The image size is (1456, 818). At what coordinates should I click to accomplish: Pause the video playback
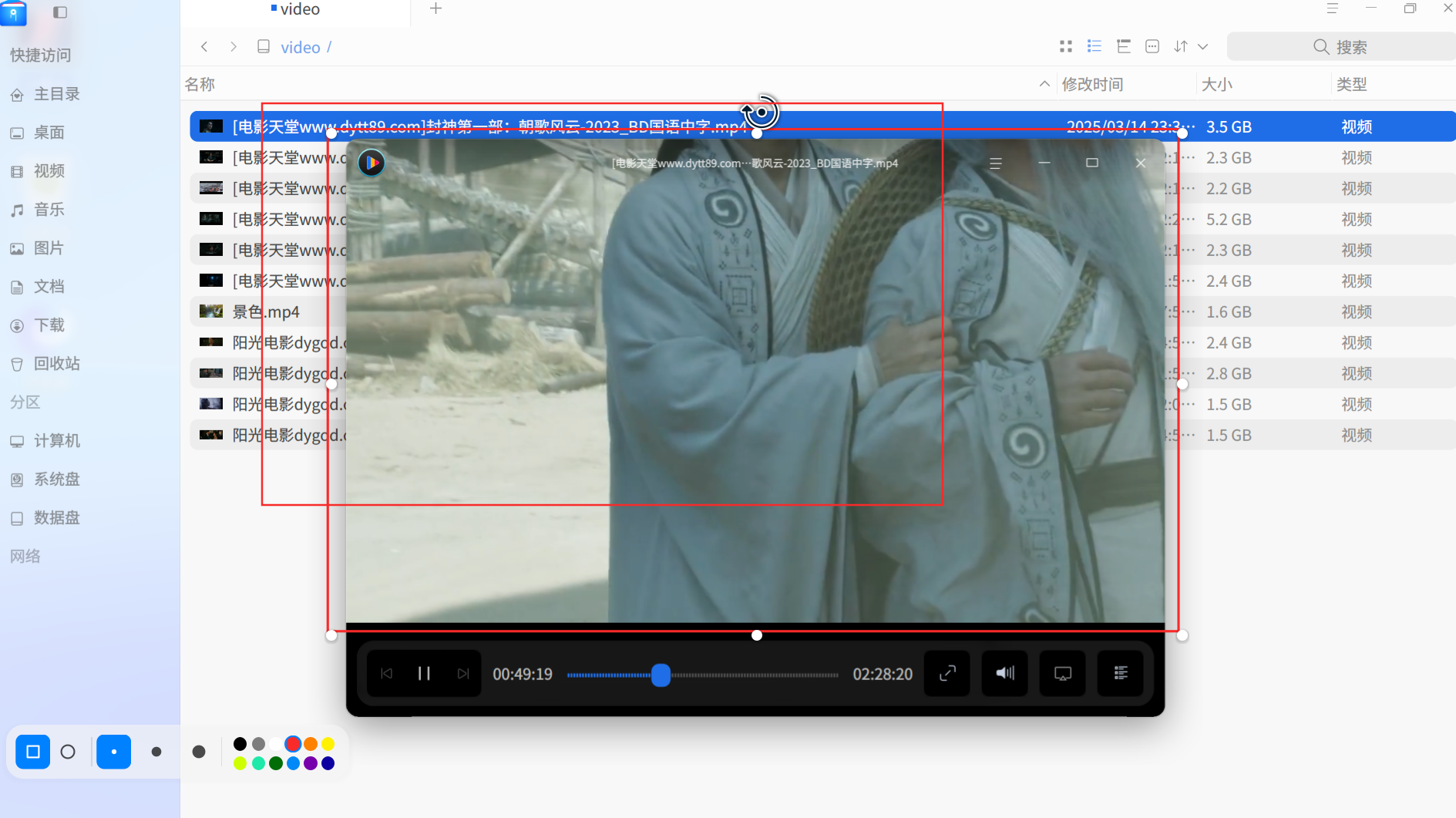[424, 673]
